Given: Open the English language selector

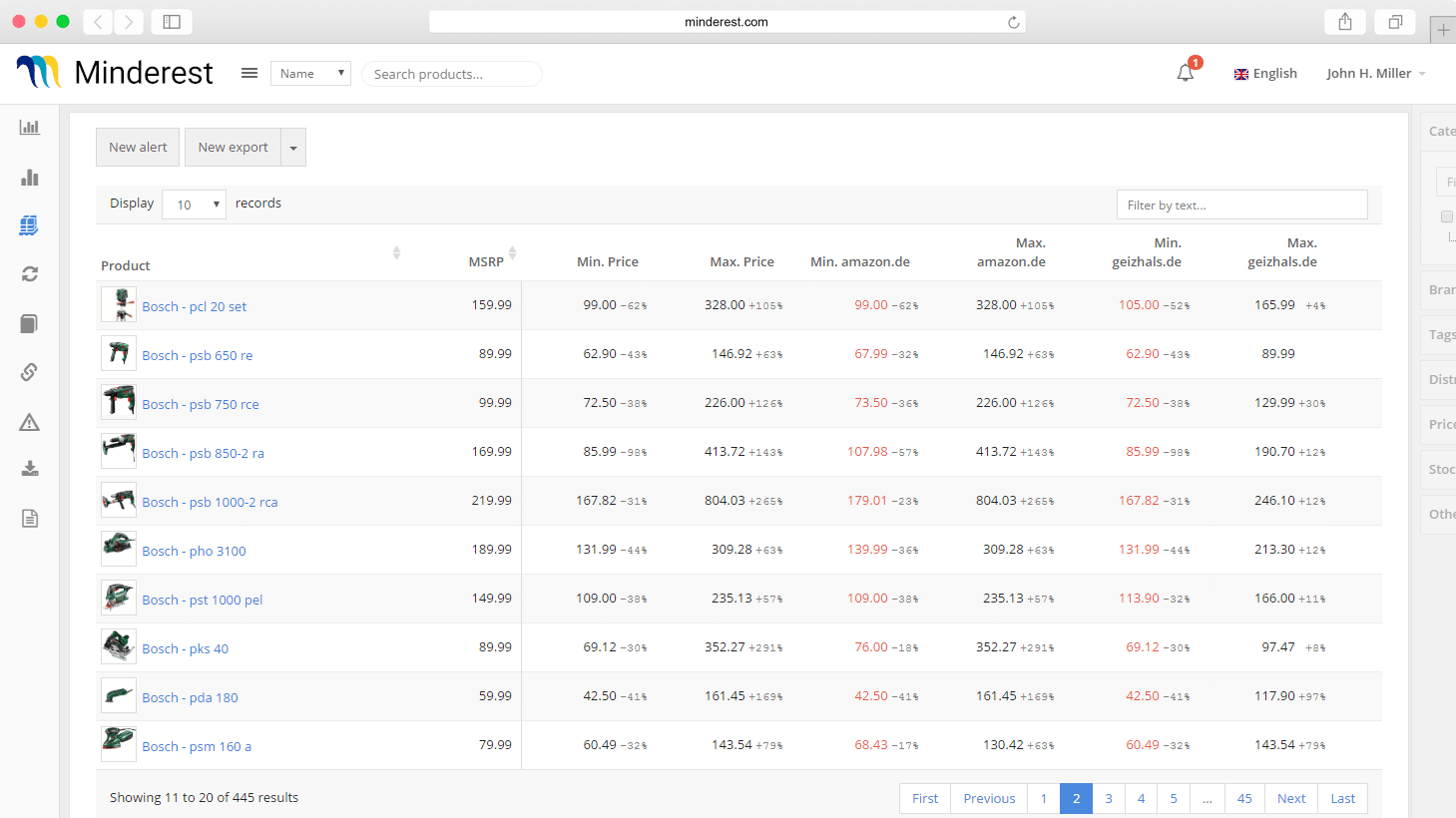Looking at the screenshot, I should click(1265, 74).
